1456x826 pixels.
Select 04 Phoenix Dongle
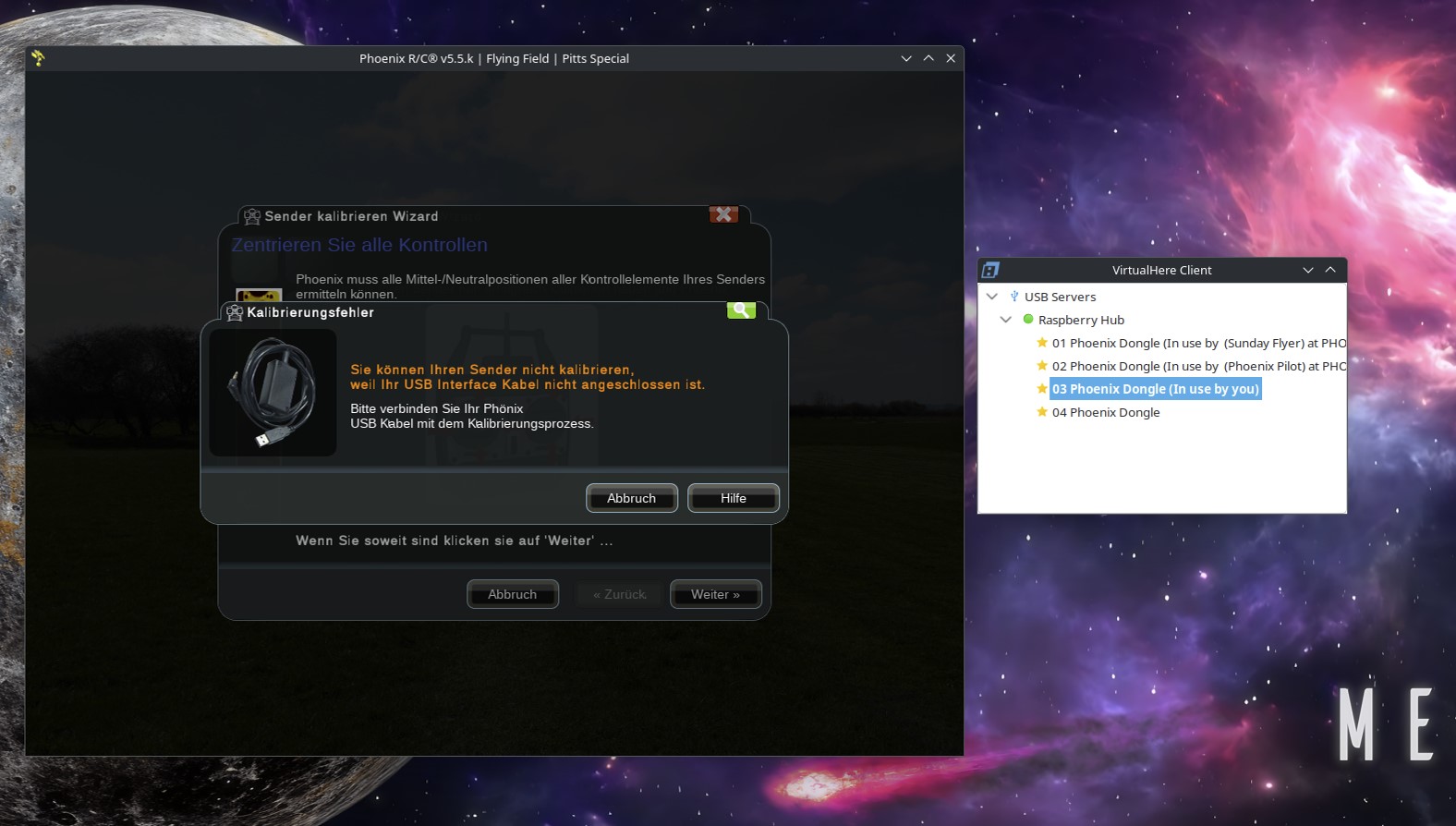(1106, 412)
